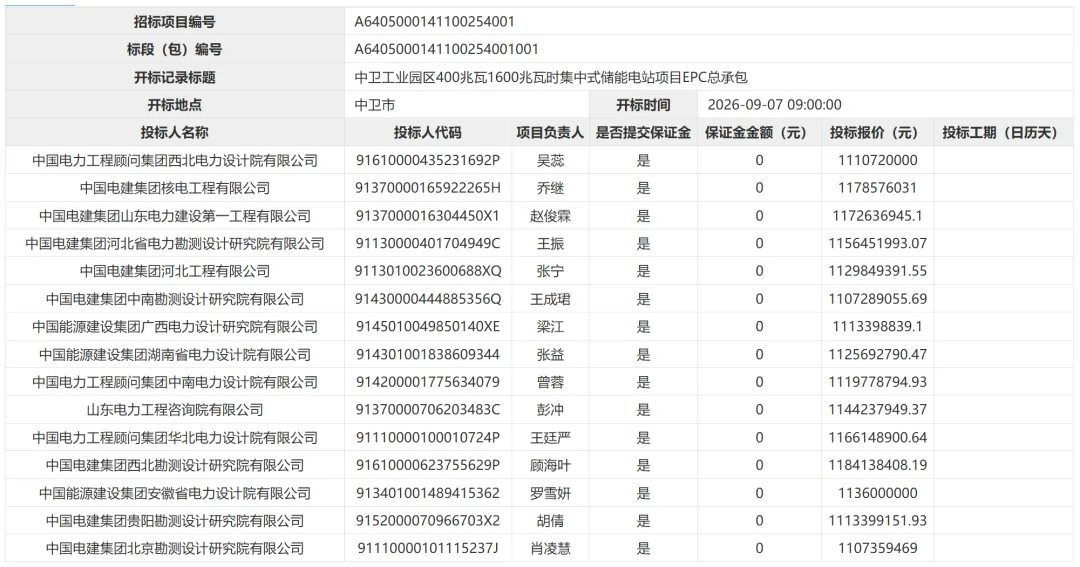Image resolution: width=1080 pixels, height=567 pixels.
Task: Select bidder 中国能源建设集团湖南省电力设计院有限公司
Action: point(175,354)
